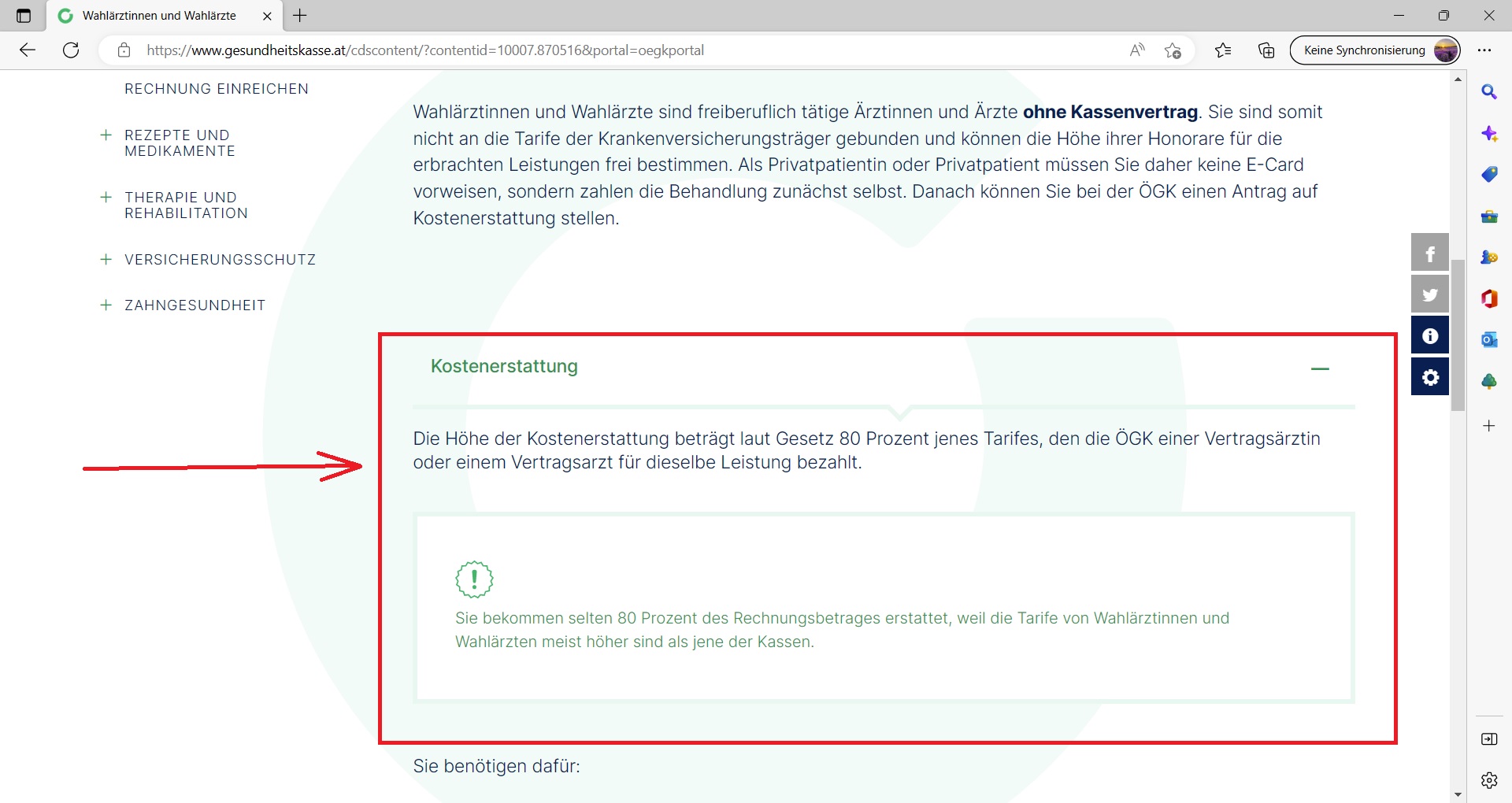This screenshot has height=803, width=1512.
Task: Open Outlook in the Edge sidebar
Action: click(1488, 340)
